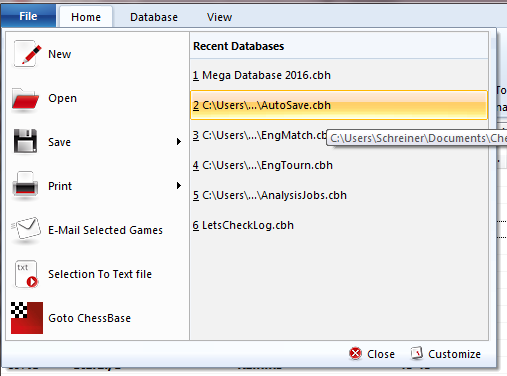This screenshot has height=376, width=507.
Task: Select the Print menu entry
Action: (x=97, y=186)
